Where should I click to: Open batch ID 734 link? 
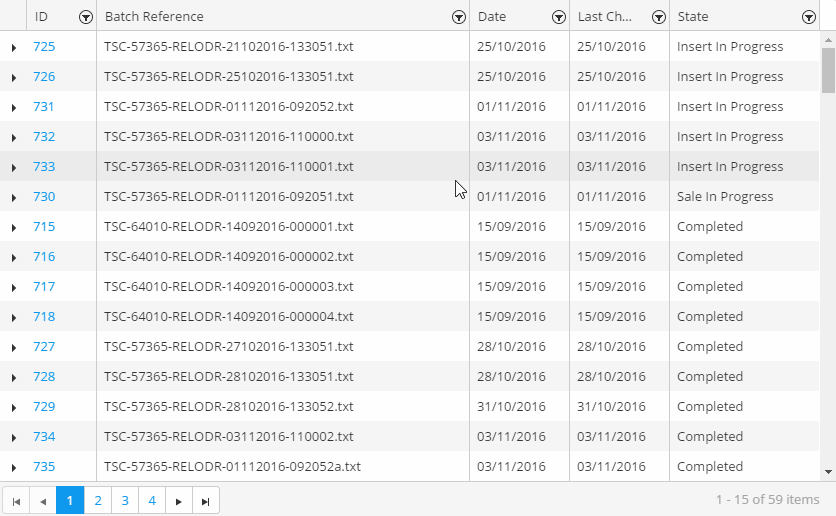point(44,437)
